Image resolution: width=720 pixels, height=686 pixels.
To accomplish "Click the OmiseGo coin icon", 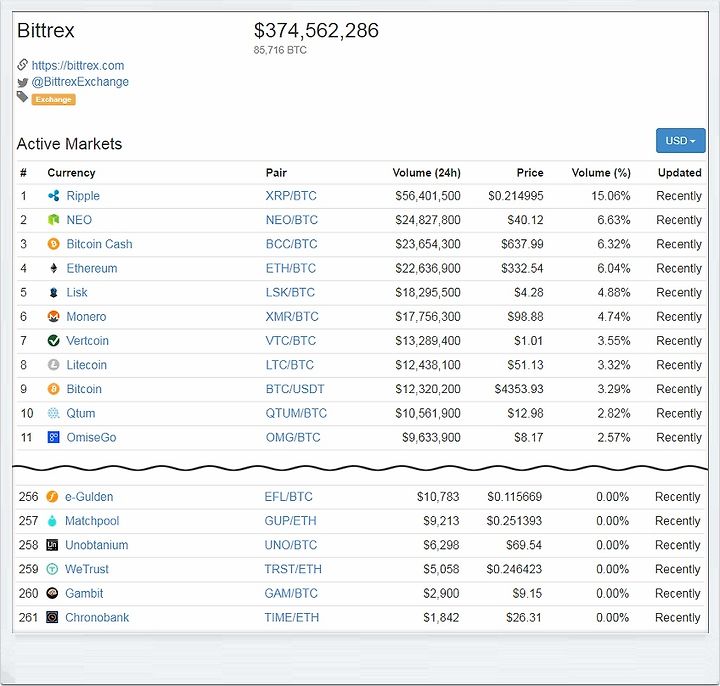I will click(53, 438).
